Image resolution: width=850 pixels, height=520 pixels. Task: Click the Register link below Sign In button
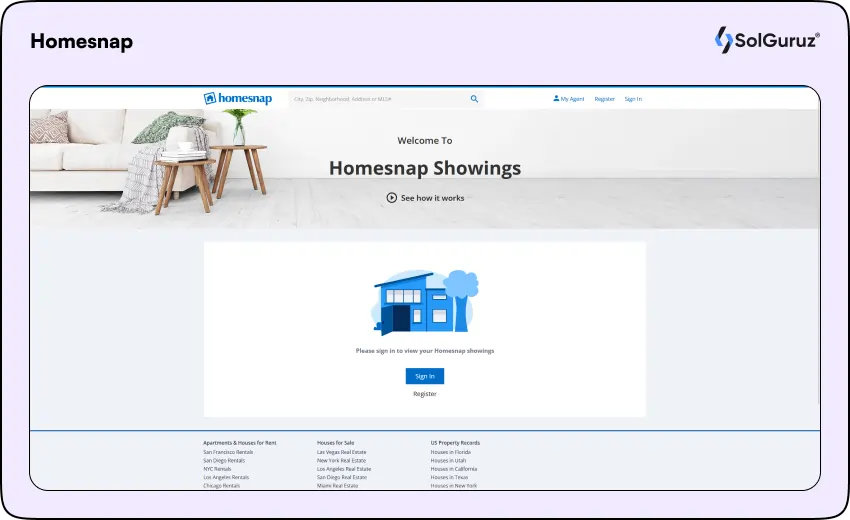pyautogui.click(x=425, y=394)
